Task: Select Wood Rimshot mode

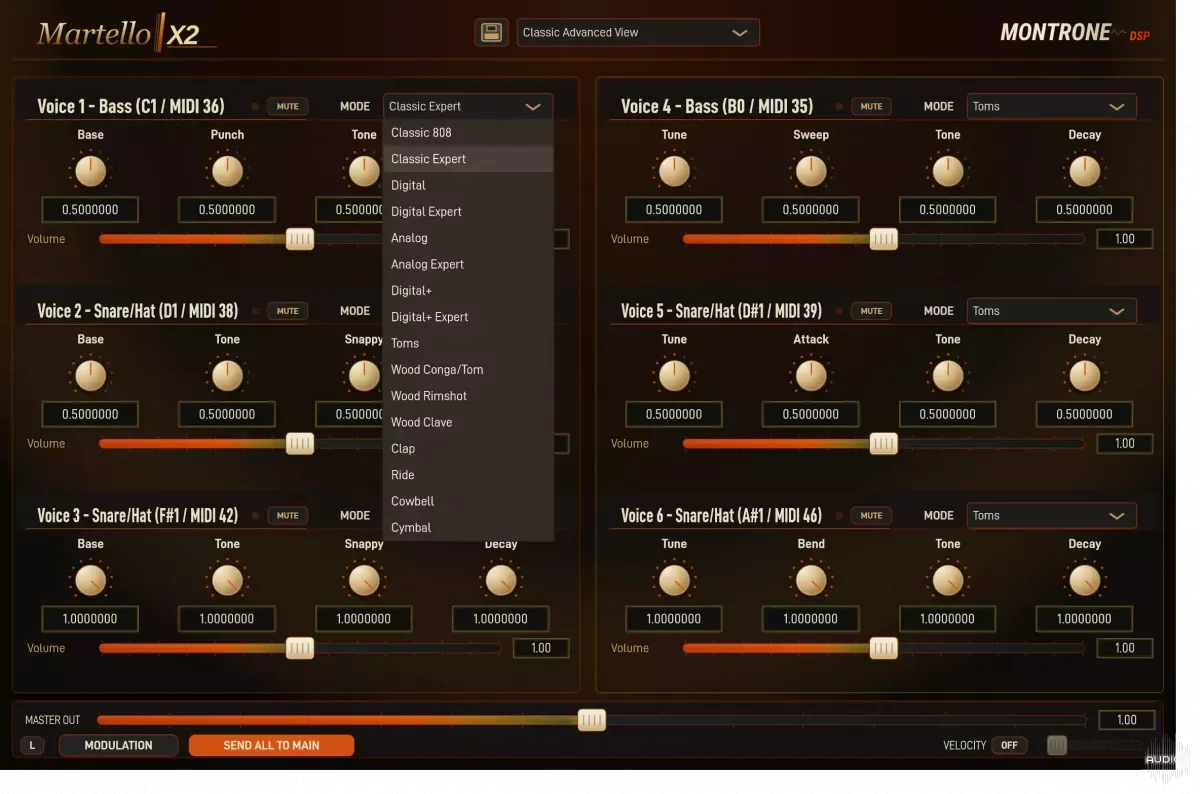Action: click(x=468, y=396)
